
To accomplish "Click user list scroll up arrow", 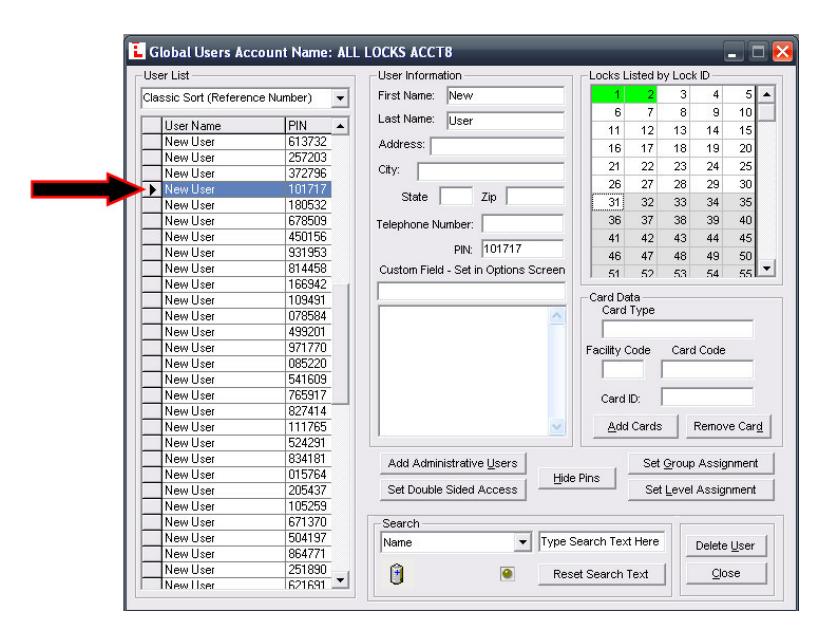I will (x=340, y=126).
